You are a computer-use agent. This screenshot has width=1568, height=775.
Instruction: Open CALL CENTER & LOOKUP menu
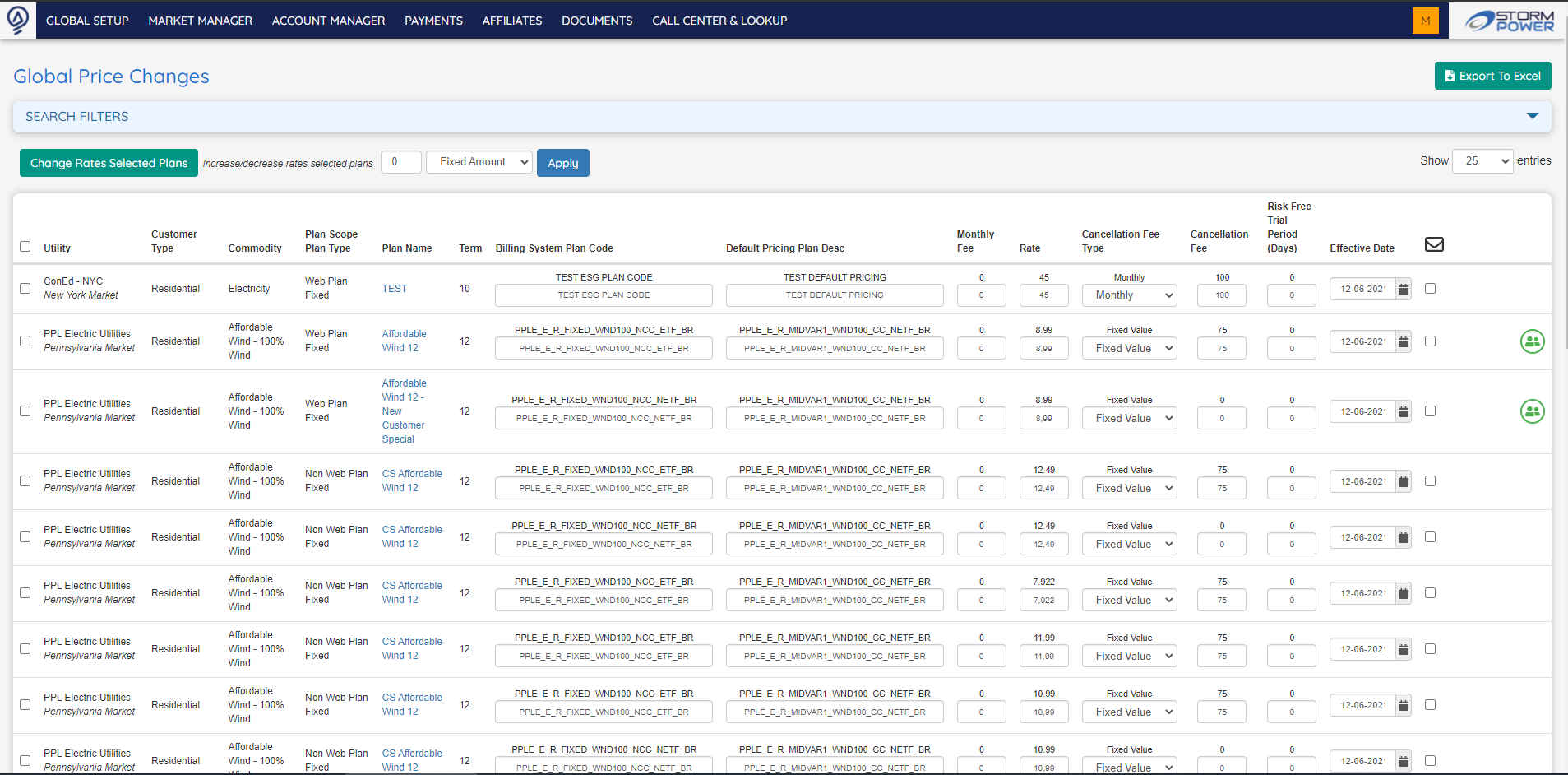719,21
